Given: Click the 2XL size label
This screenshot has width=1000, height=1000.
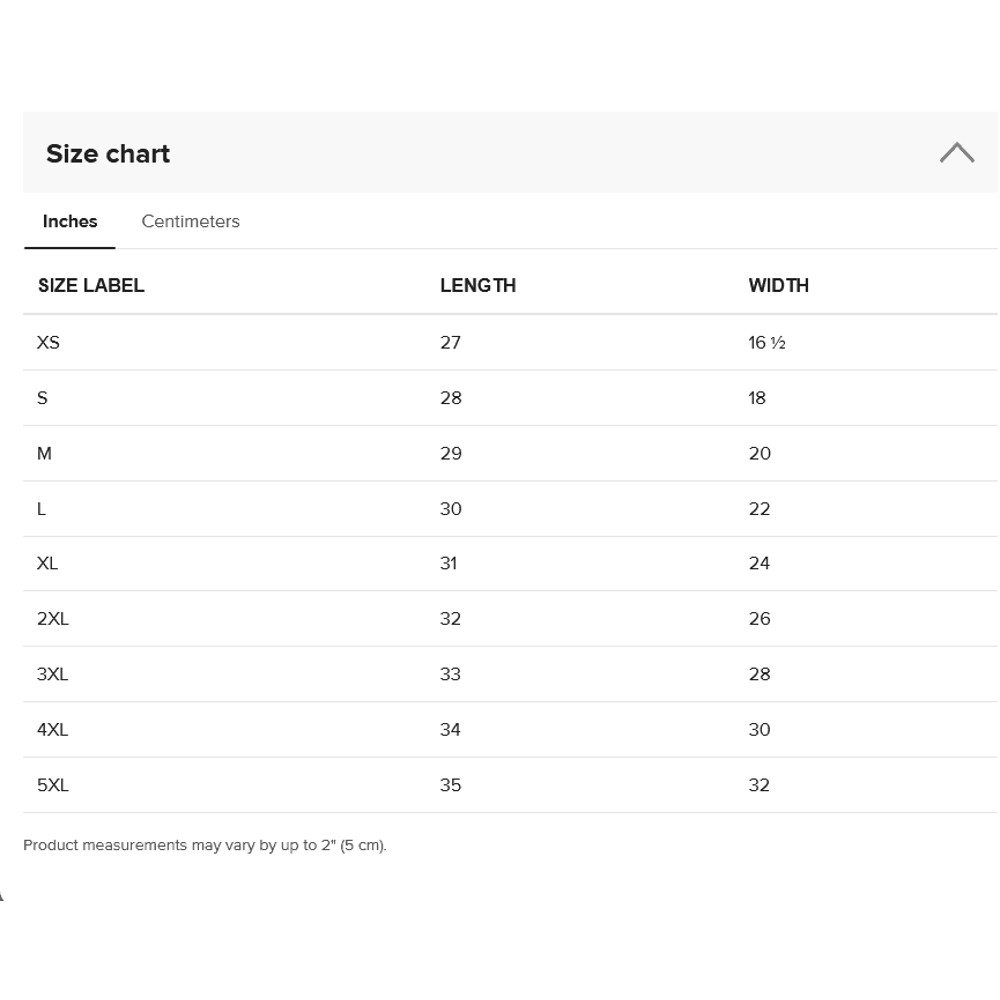Looking at the screenshot, I should coord(53,619).
